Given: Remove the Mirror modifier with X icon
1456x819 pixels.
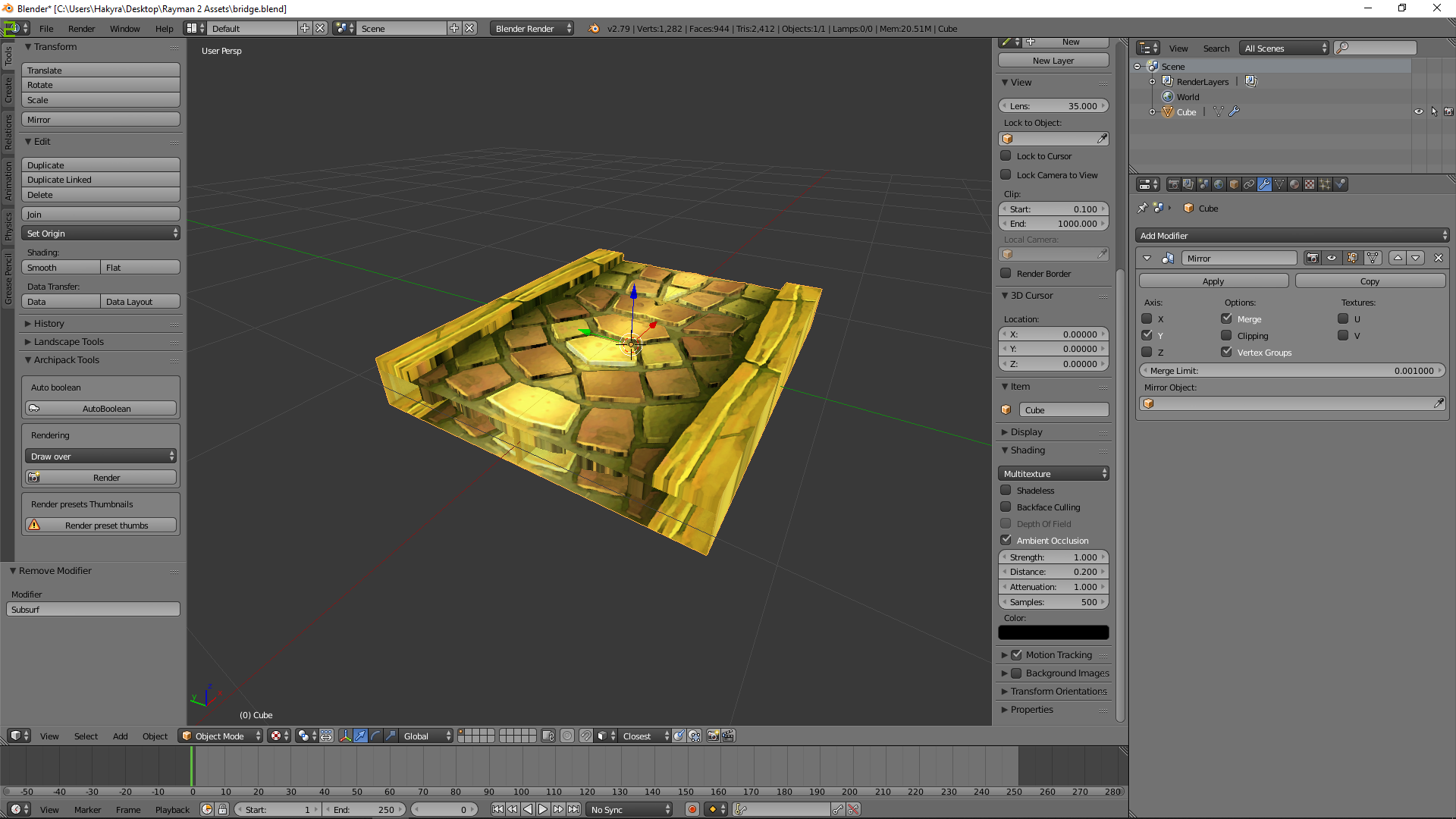Looking at the screenshot, I should coord(1439,258).
